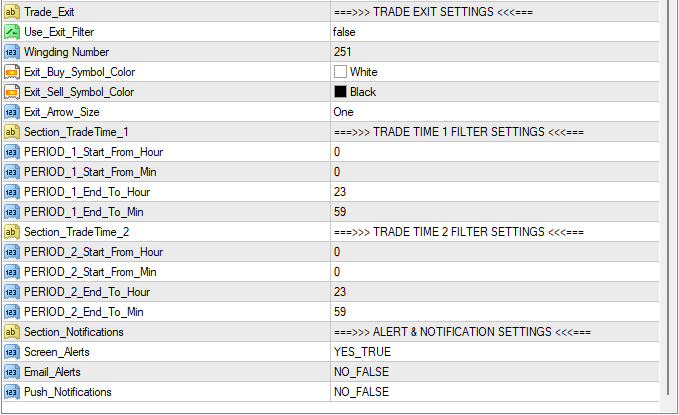Toggle Email_Alerts NO_FALSE value

[x=361, y=371]
